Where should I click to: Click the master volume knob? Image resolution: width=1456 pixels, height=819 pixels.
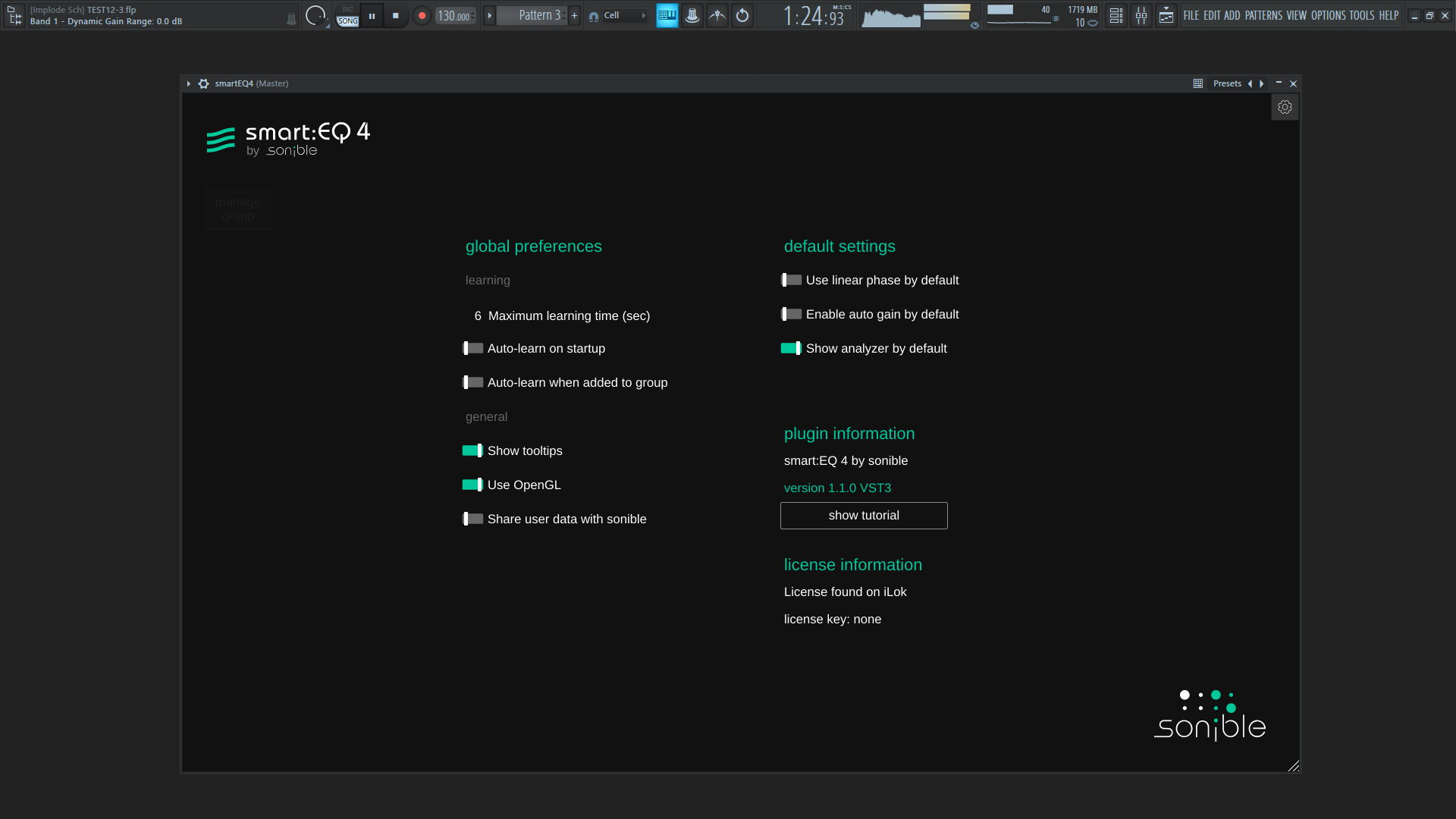click(315, 14)
